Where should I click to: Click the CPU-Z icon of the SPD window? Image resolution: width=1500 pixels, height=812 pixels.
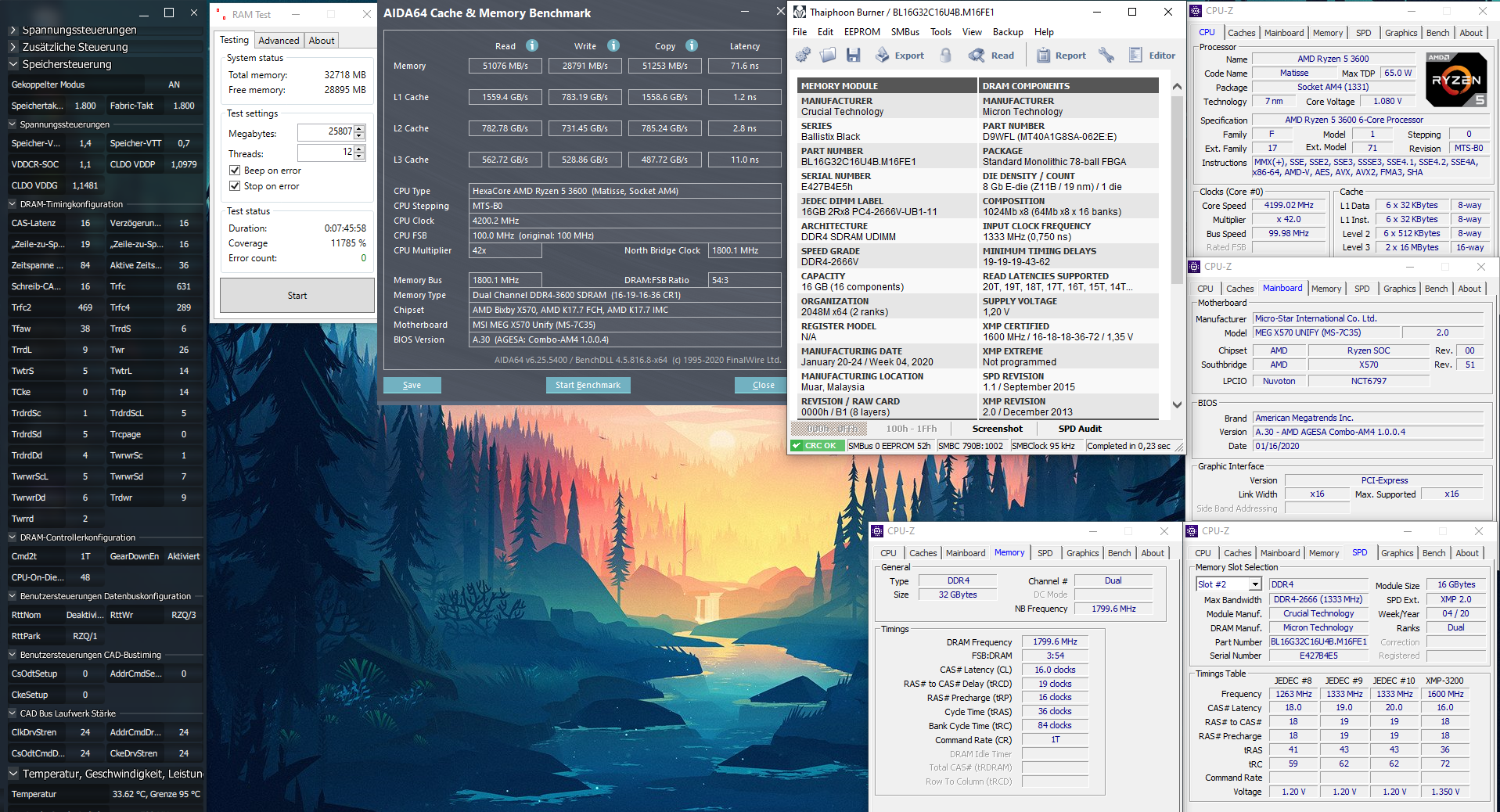point(1192,531)
